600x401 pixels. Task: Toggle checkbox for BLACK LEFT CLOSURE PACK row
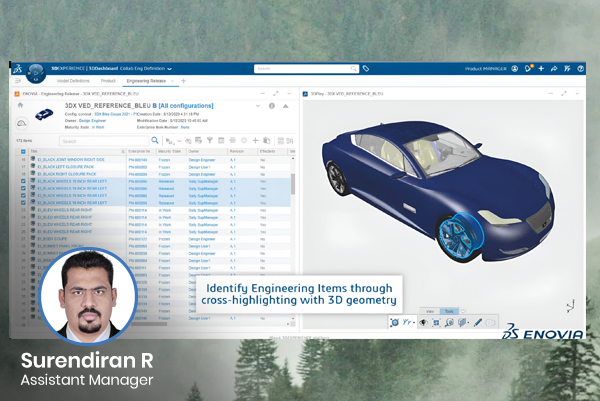(24, 166)
